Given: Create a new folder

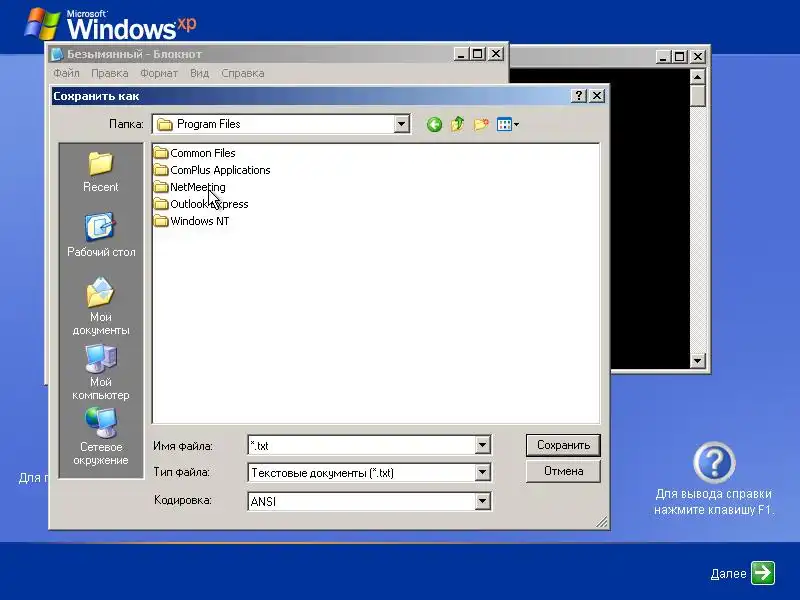Looking at the screenshot, I should click(x=481, y=124).
